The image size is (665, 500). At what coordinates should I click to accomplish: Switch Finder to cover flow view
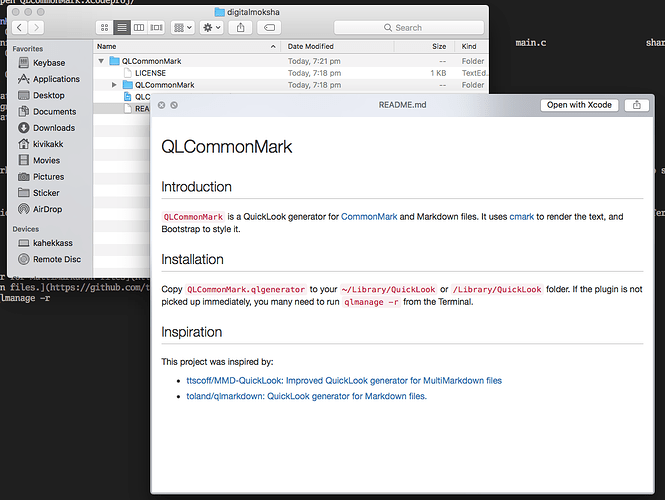tap(156, 28)
